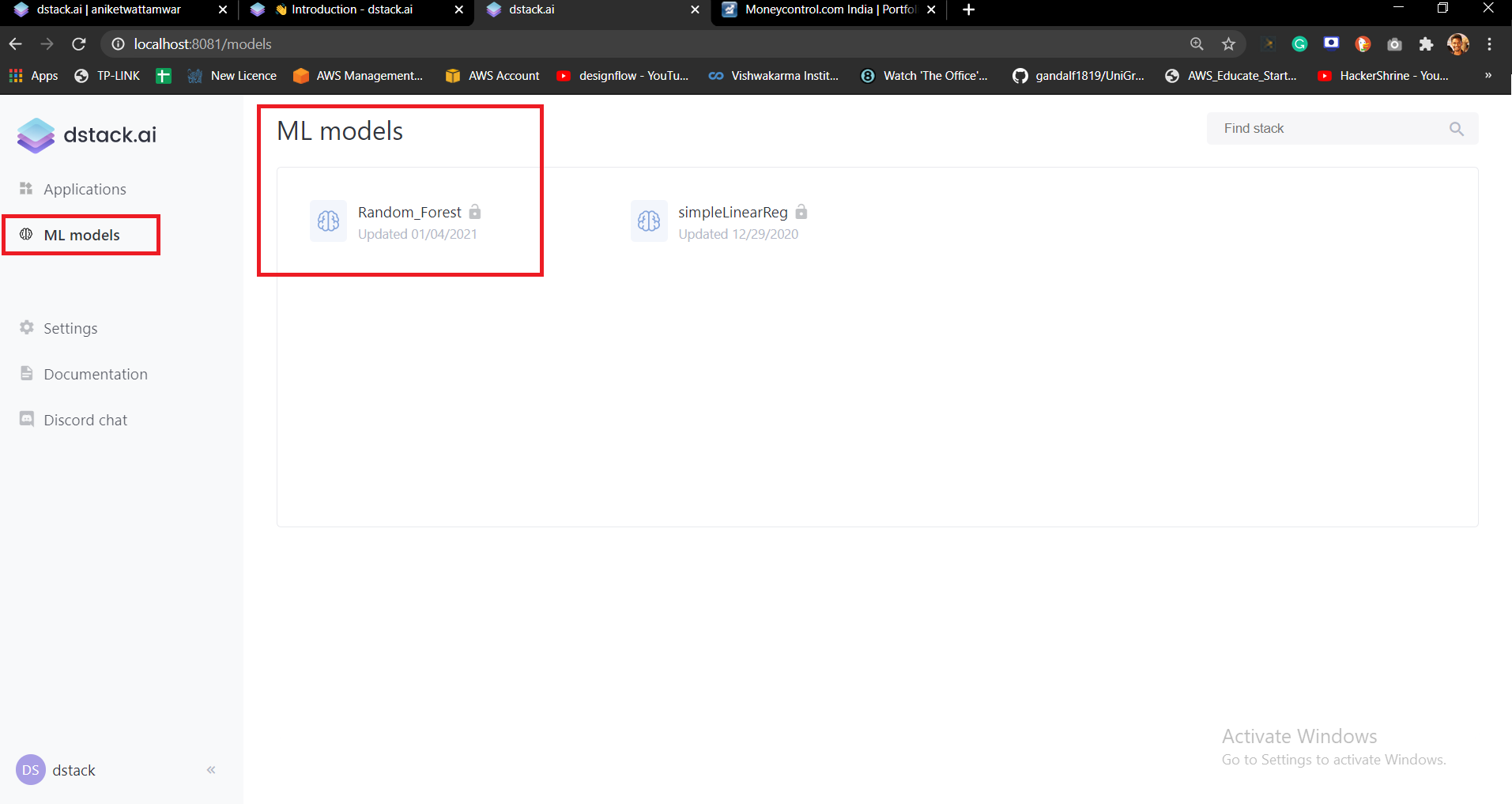
Task: Click the ML models brain icon in sidebar
Action: 26,234
